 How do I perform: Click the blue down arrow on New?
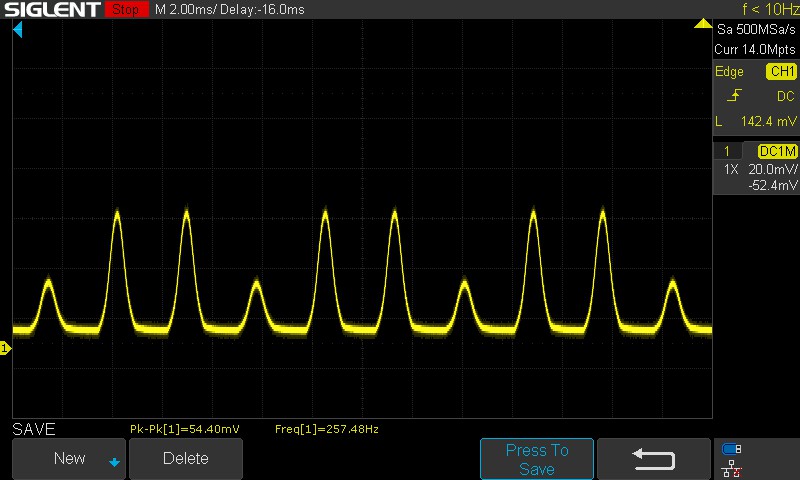click(x=114, y=462)
